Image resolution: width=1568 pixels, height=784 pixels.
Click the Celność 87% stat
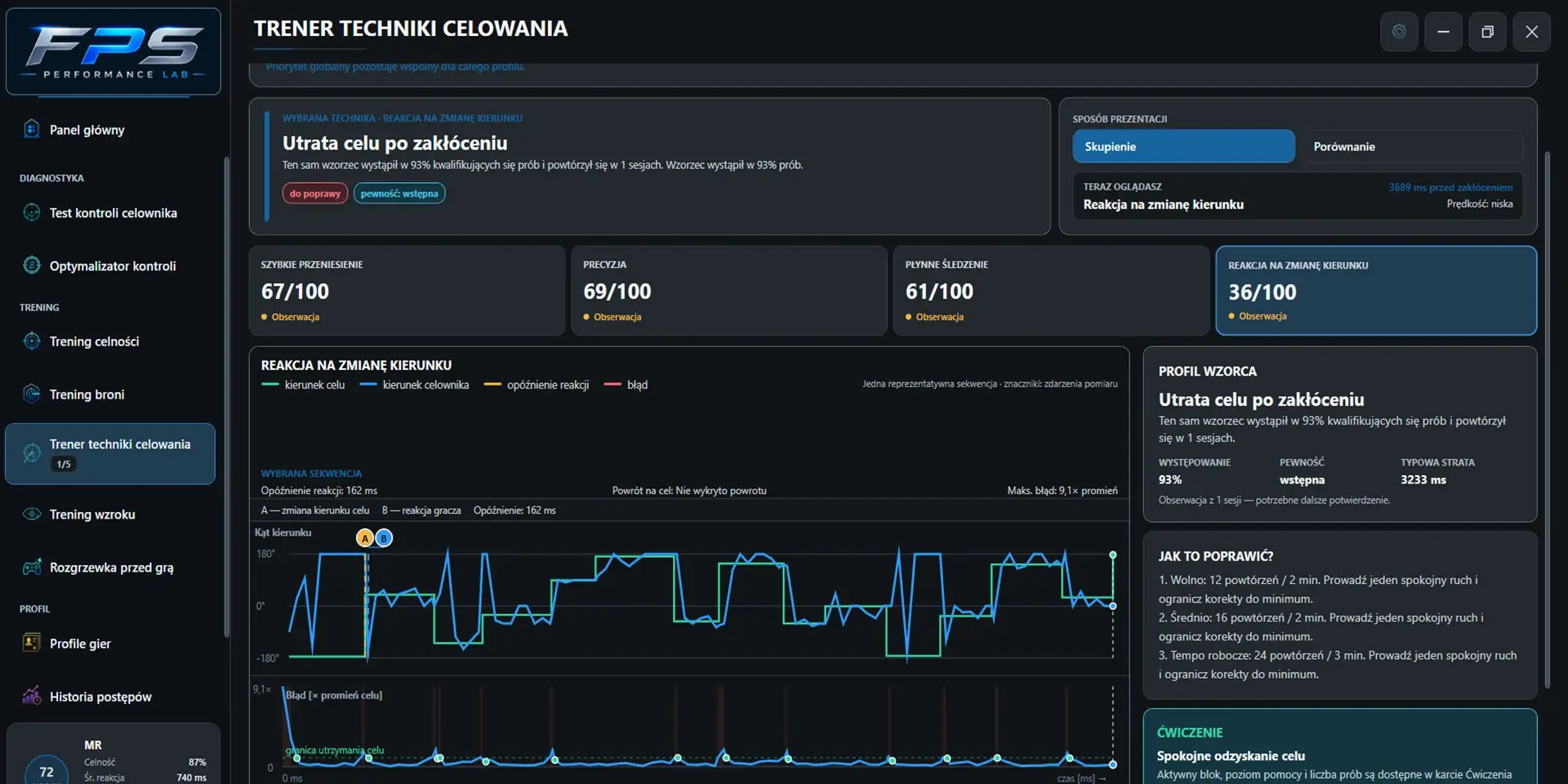(145, 762)
